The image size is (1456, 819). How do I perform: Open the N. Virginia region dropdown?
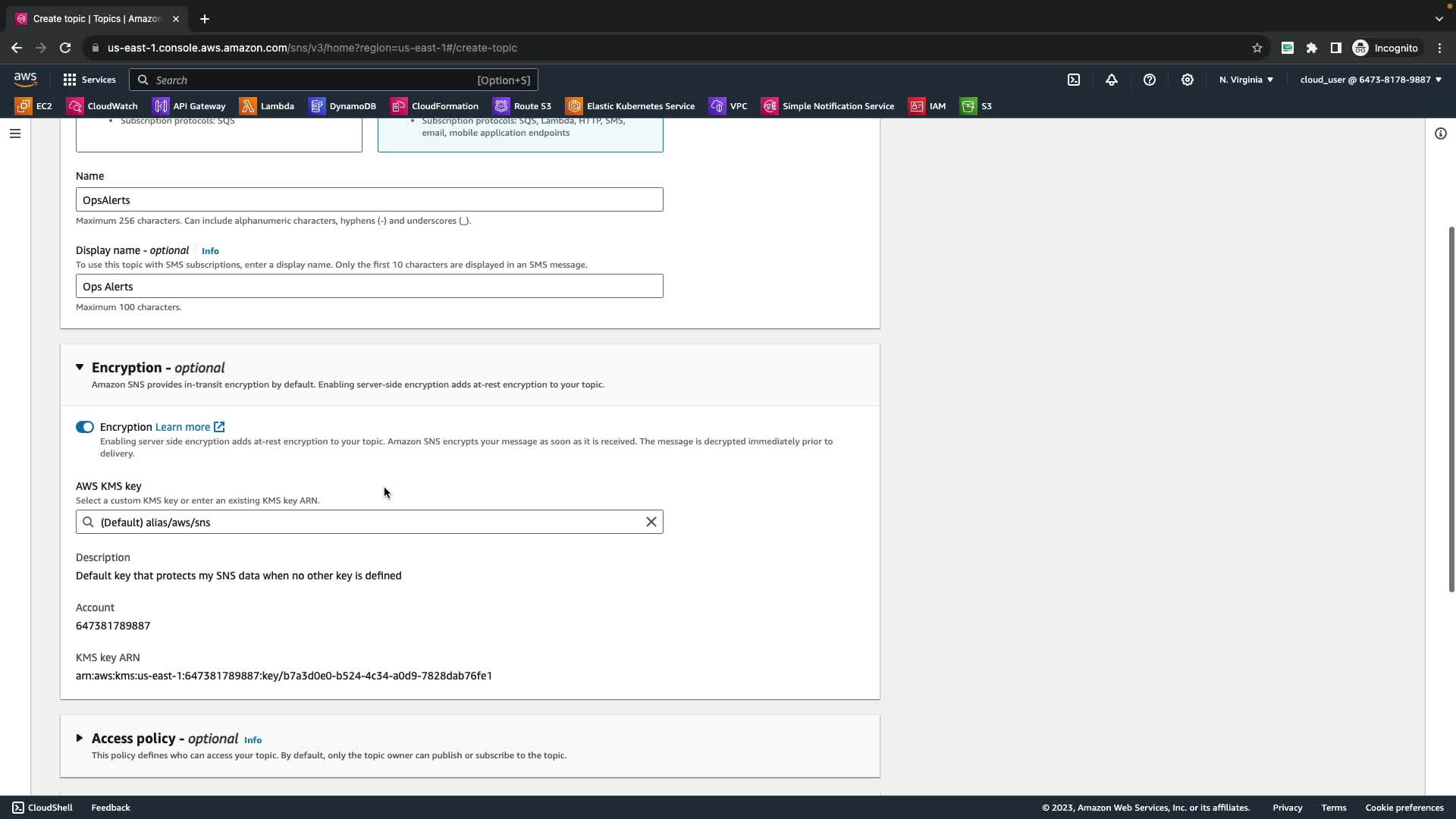(1246, 80)
